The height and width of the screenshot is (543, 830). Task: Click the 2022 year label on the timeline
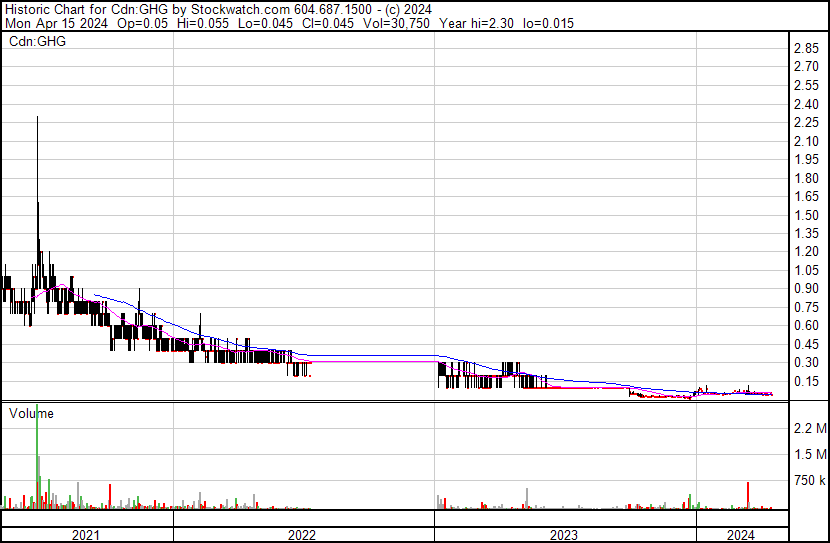(x=302, y=535)
